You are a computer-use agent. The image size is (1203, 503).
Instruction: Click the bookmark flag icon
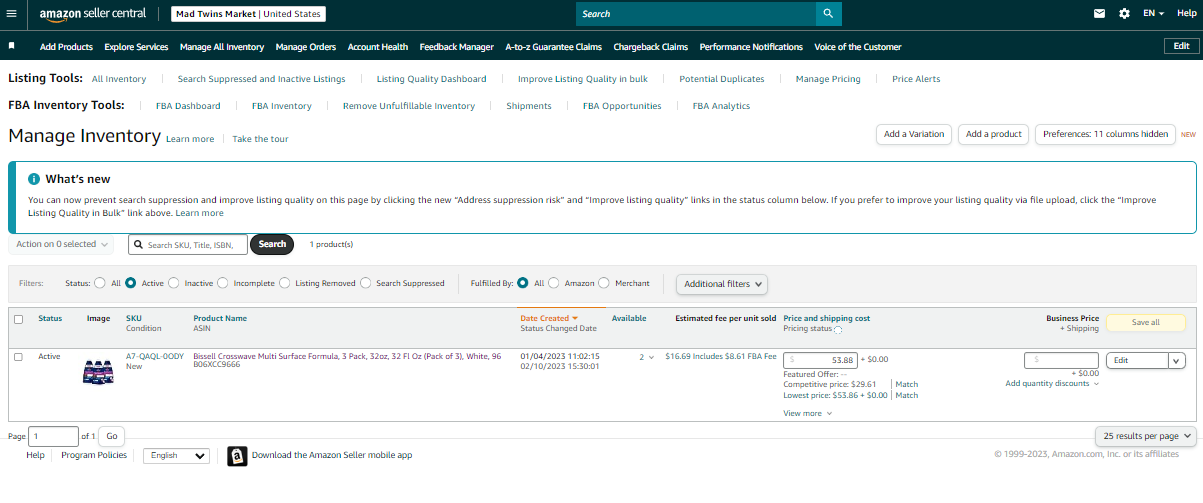pos(12,46)
